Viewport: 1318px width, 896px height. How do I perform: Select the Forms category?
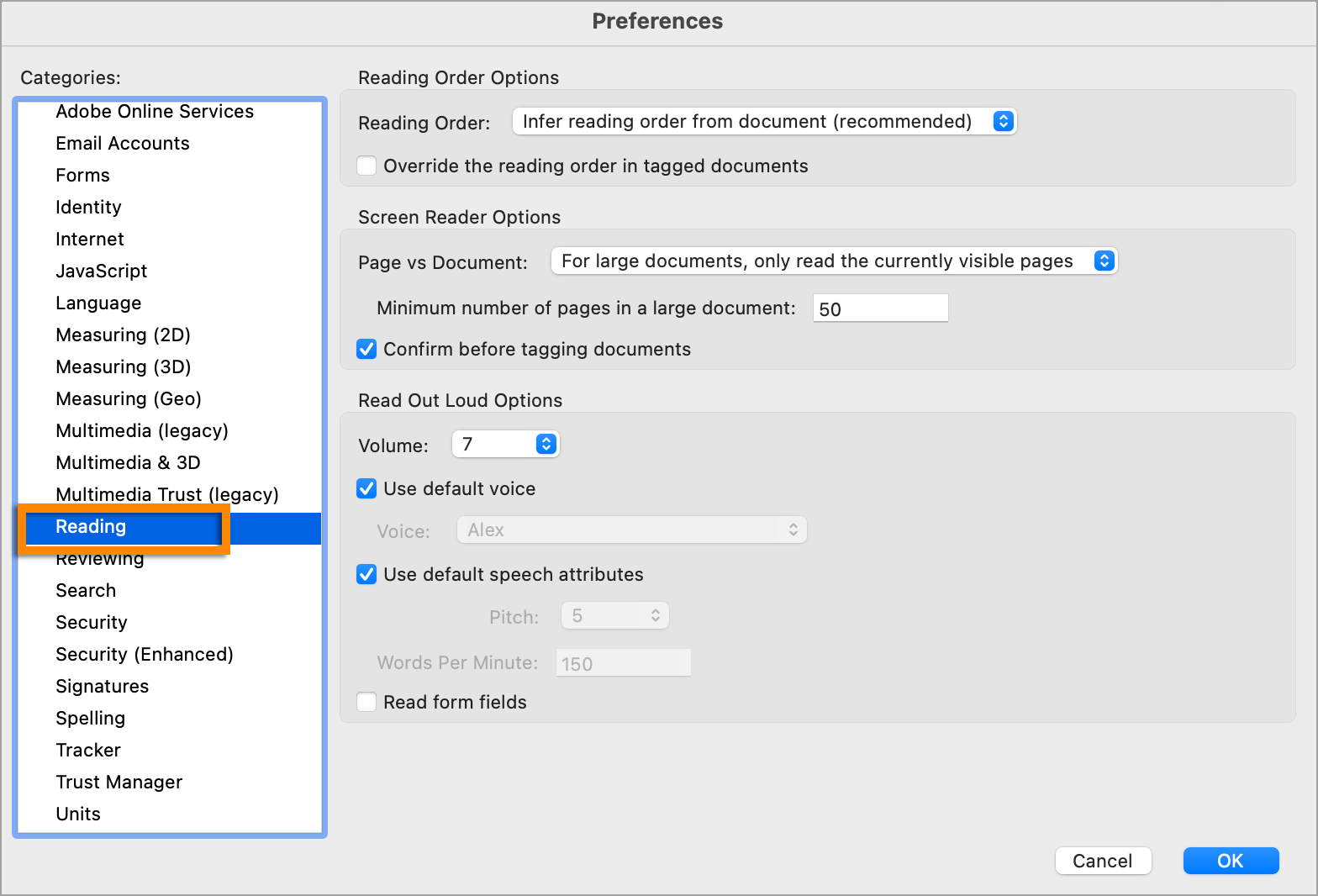point(82,176)
